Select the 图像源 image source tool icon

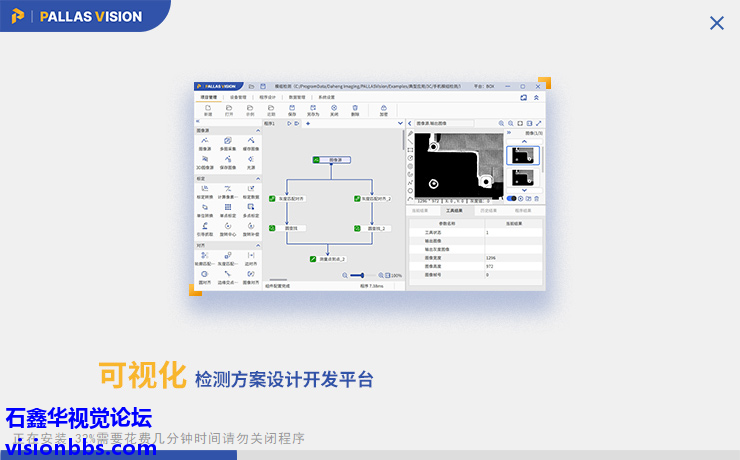204,142
